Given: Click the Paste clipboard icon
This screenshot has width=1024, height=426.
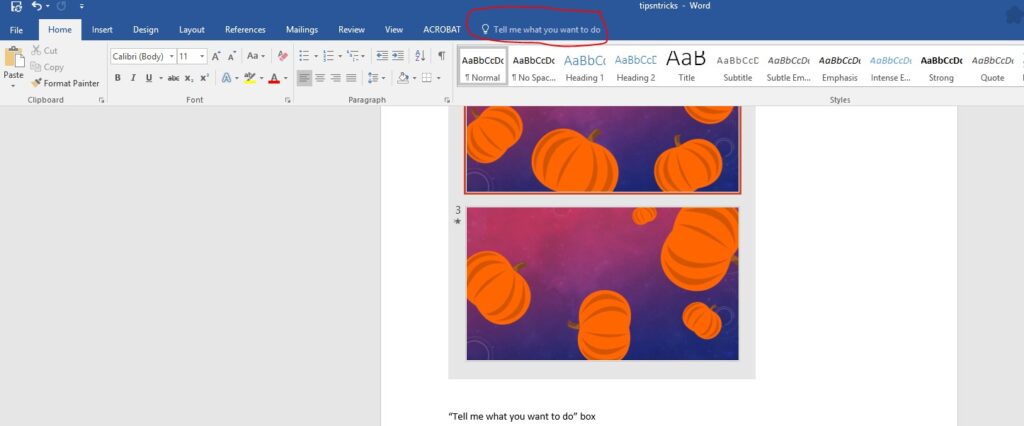Looking at the screenshot, I should point(14,58).
